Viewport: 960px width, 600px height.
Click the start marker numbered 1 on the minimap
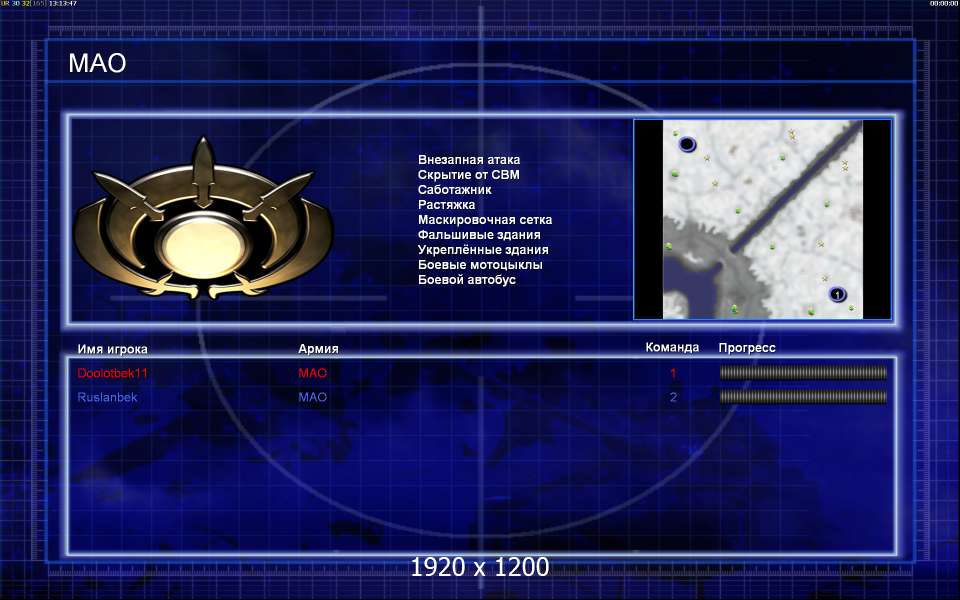pyautogui.click(x=837, y=294)
